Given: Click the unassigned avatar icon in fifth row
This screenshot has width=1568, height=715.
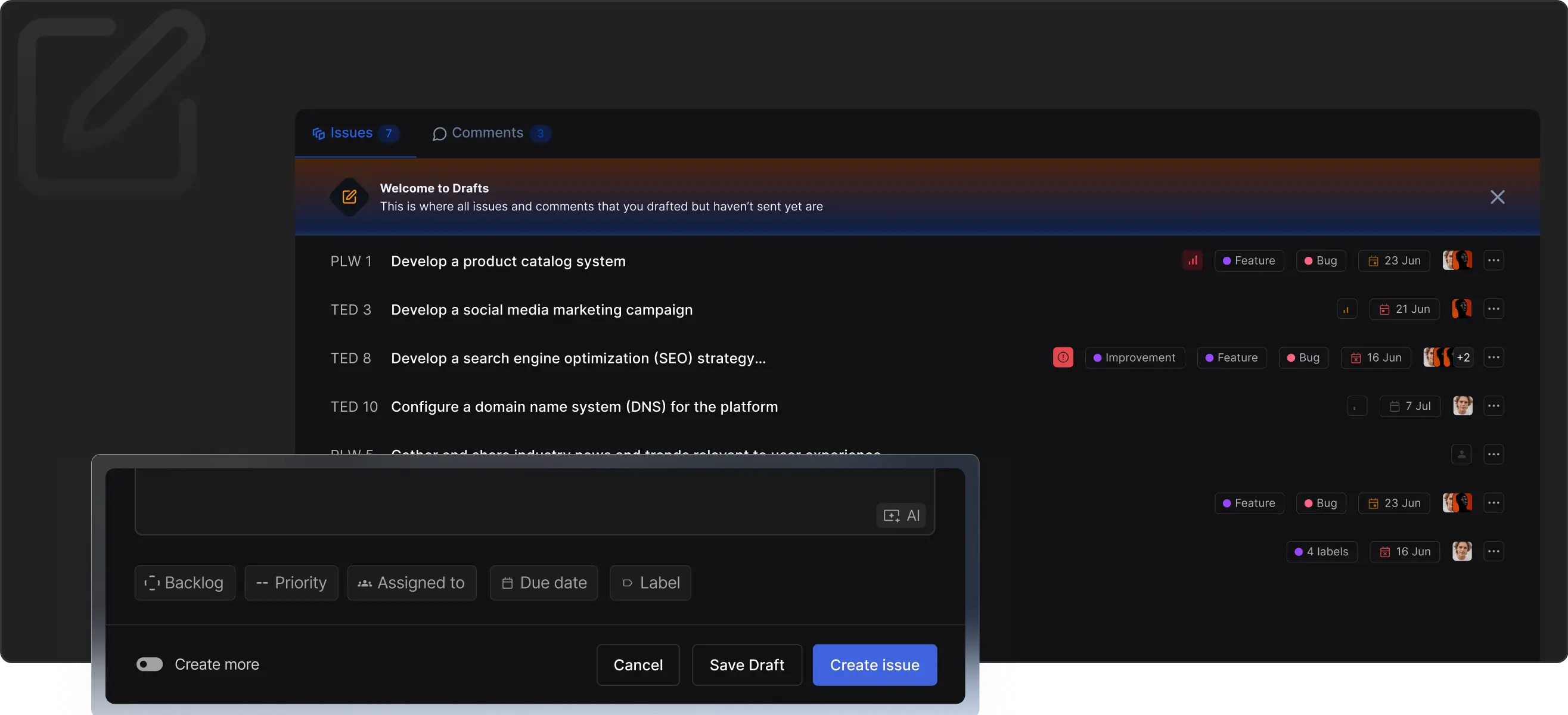Looking at the screenshot, I should [x=1461, y=455].
